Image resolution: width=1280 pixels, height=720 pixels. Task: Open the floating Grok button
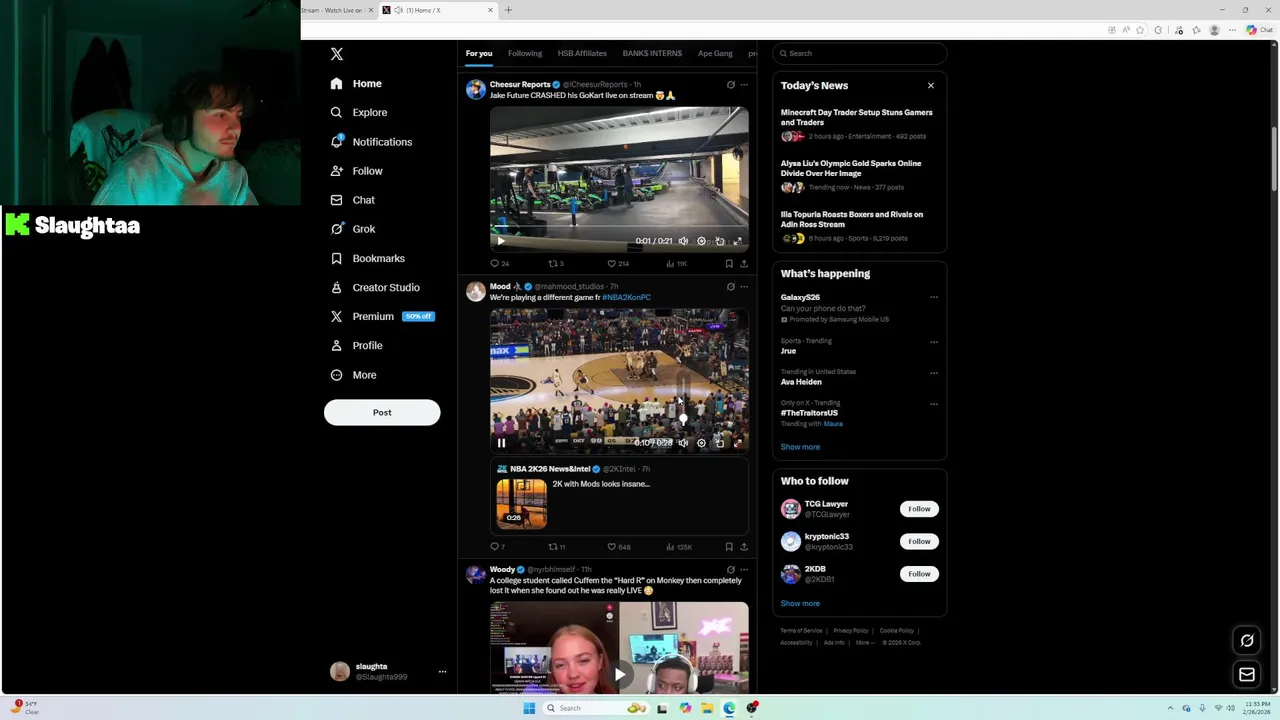[1247, 641]
